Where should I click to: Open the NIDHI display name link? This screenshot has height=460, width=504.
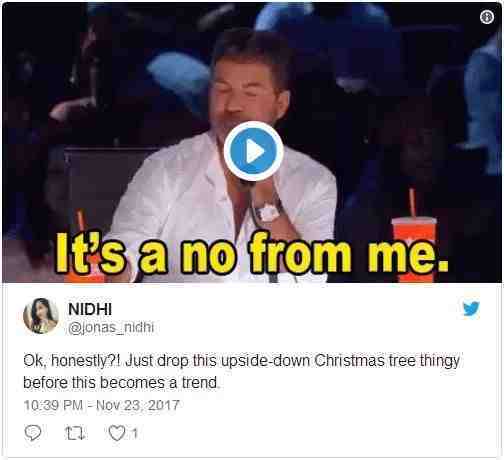[90, 309]
